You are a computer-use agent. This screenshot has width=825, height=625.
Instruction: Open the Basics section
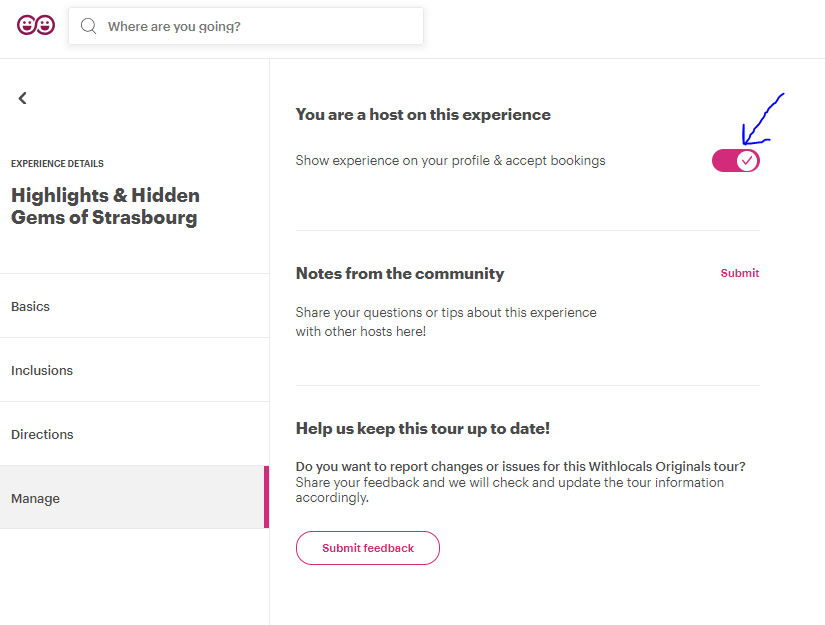[x=135, y=306]
